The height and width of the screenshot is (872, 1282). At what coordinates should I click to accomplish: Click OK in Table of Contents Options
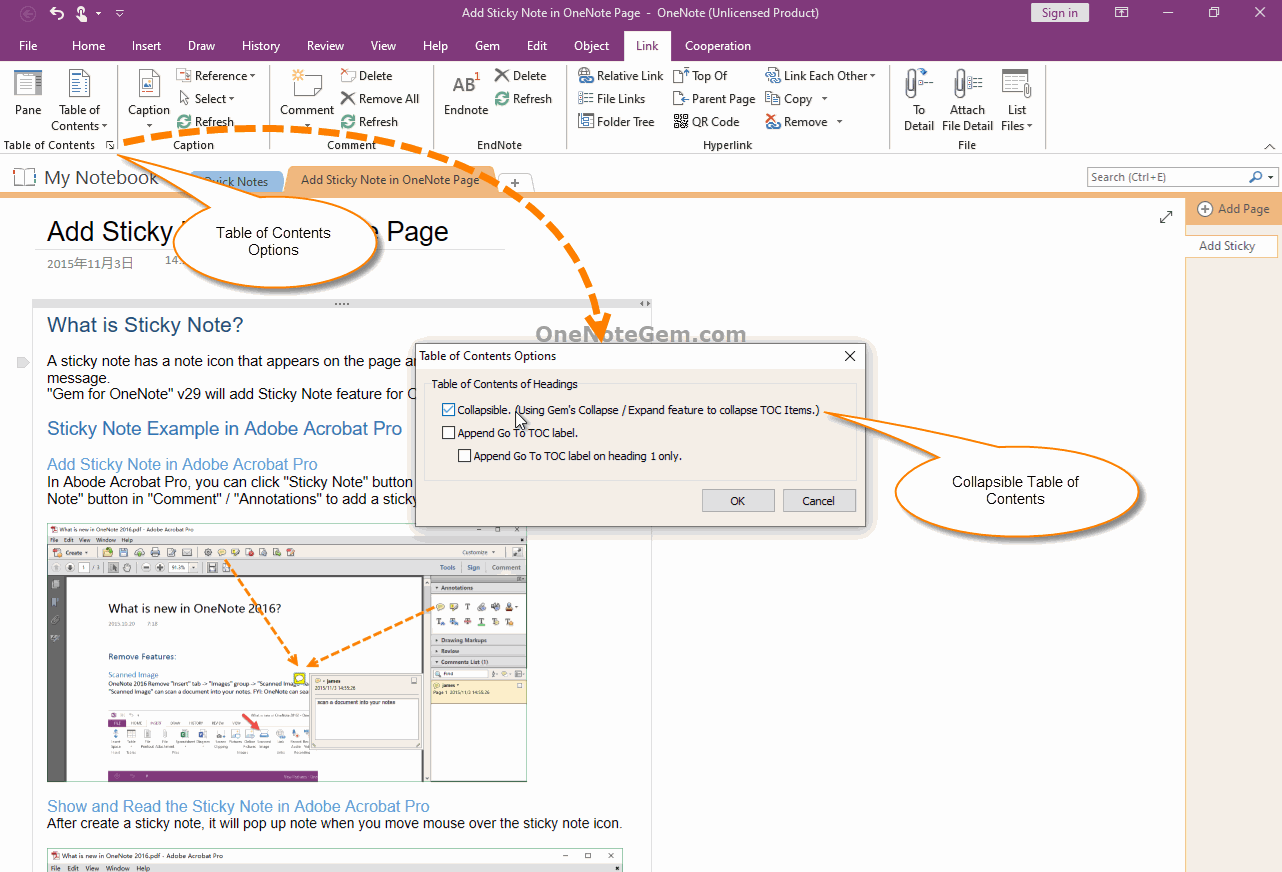pos(738,500)
